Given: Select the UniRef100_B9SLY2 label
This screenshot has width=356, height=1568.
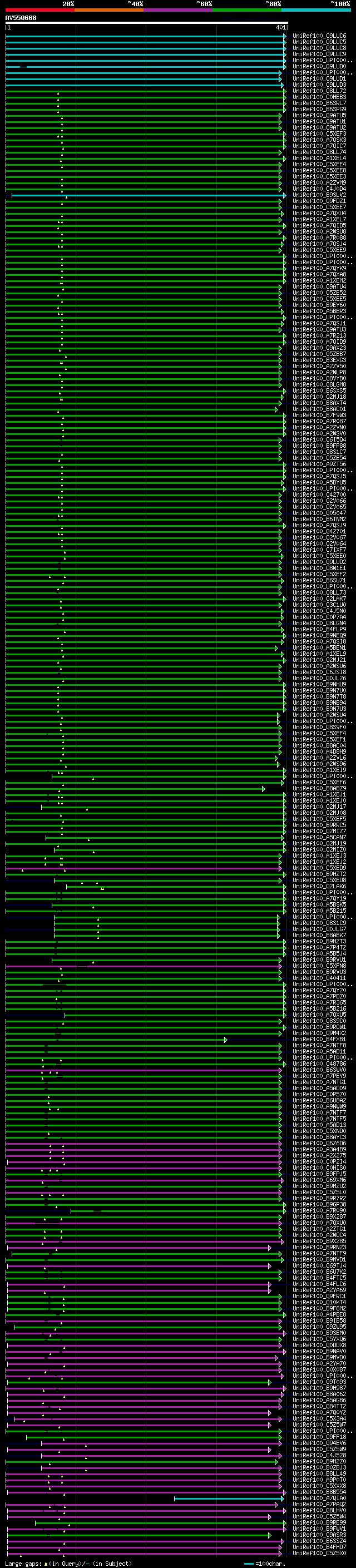Looking at the screenshot, I should coord(319,195).
